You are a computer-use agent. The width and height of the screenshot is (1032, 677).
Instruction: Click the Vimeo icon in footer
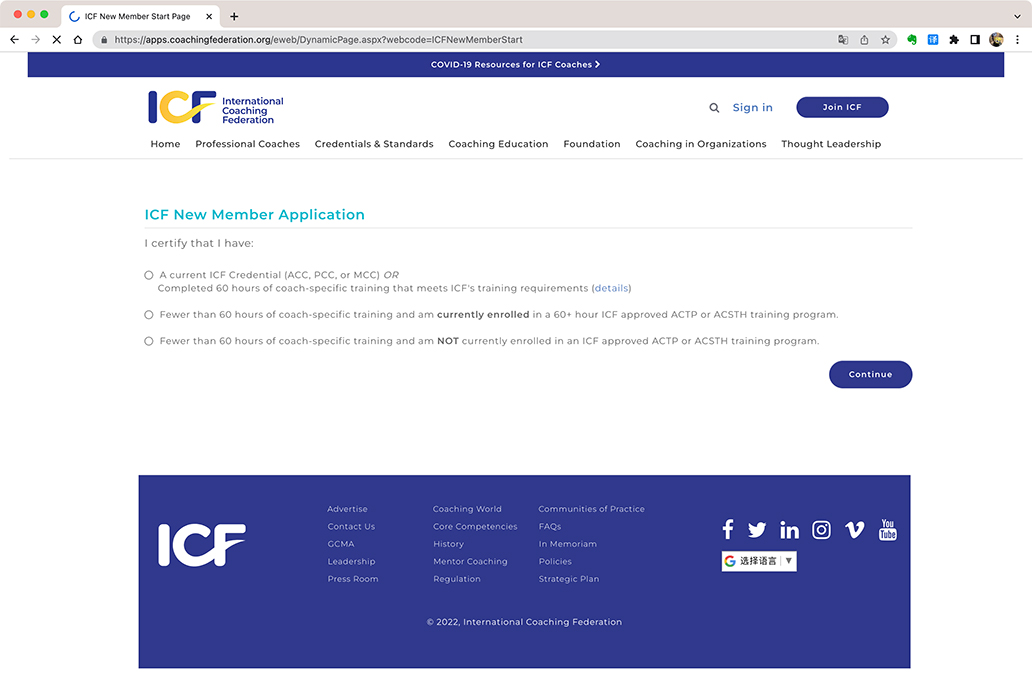[x=854, y=530]
